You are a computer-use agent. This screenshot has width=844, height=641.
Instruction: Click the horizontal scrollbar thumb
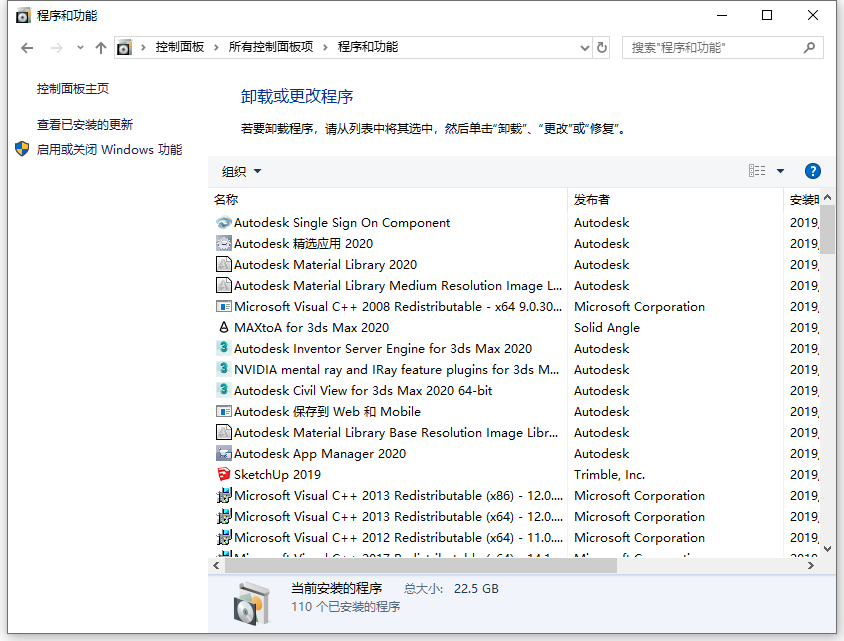coord(421,566)
